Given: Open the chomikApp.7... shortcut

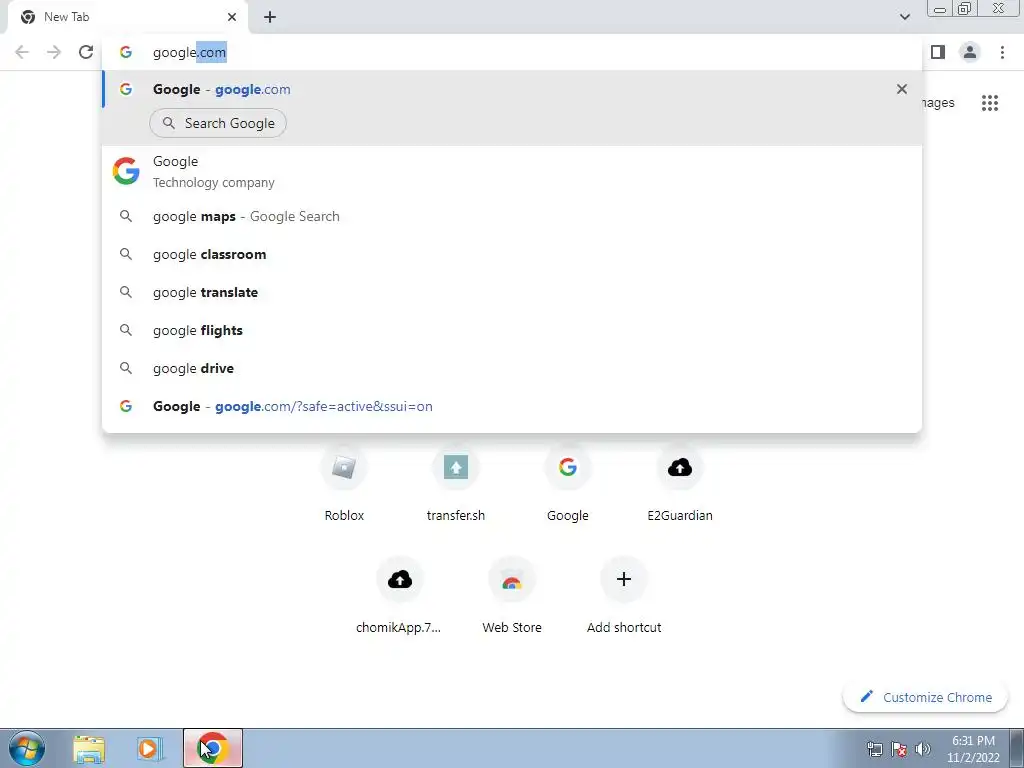Looking at the screenshot, I should pos(399,596).
